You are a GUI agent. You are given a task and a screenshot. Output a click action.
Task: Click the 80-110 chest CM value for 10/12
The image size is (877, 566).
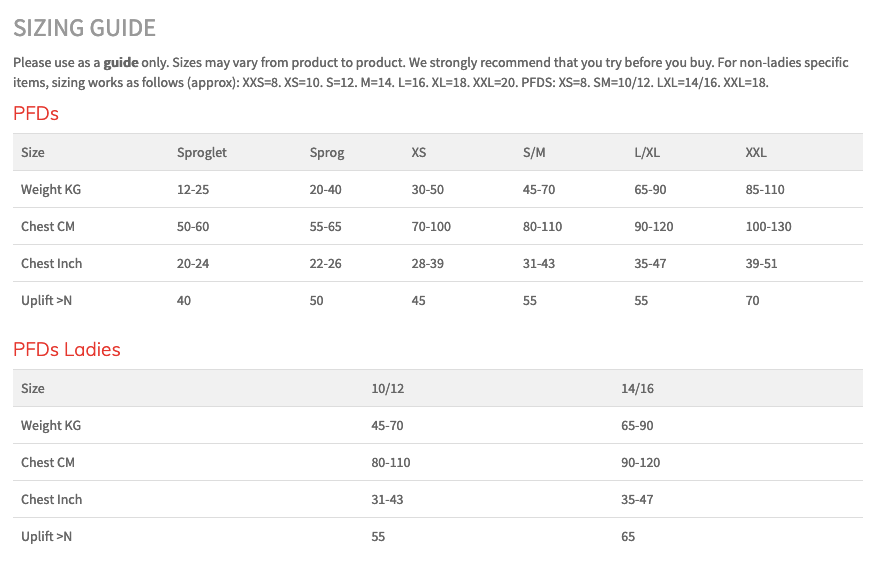point(390,462)
